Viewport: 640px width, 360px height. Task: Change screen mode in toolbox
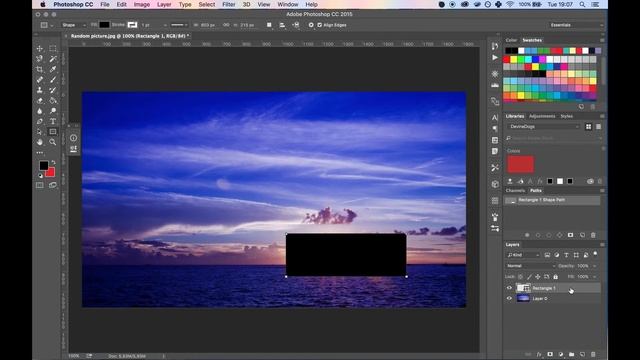(53, 185)
